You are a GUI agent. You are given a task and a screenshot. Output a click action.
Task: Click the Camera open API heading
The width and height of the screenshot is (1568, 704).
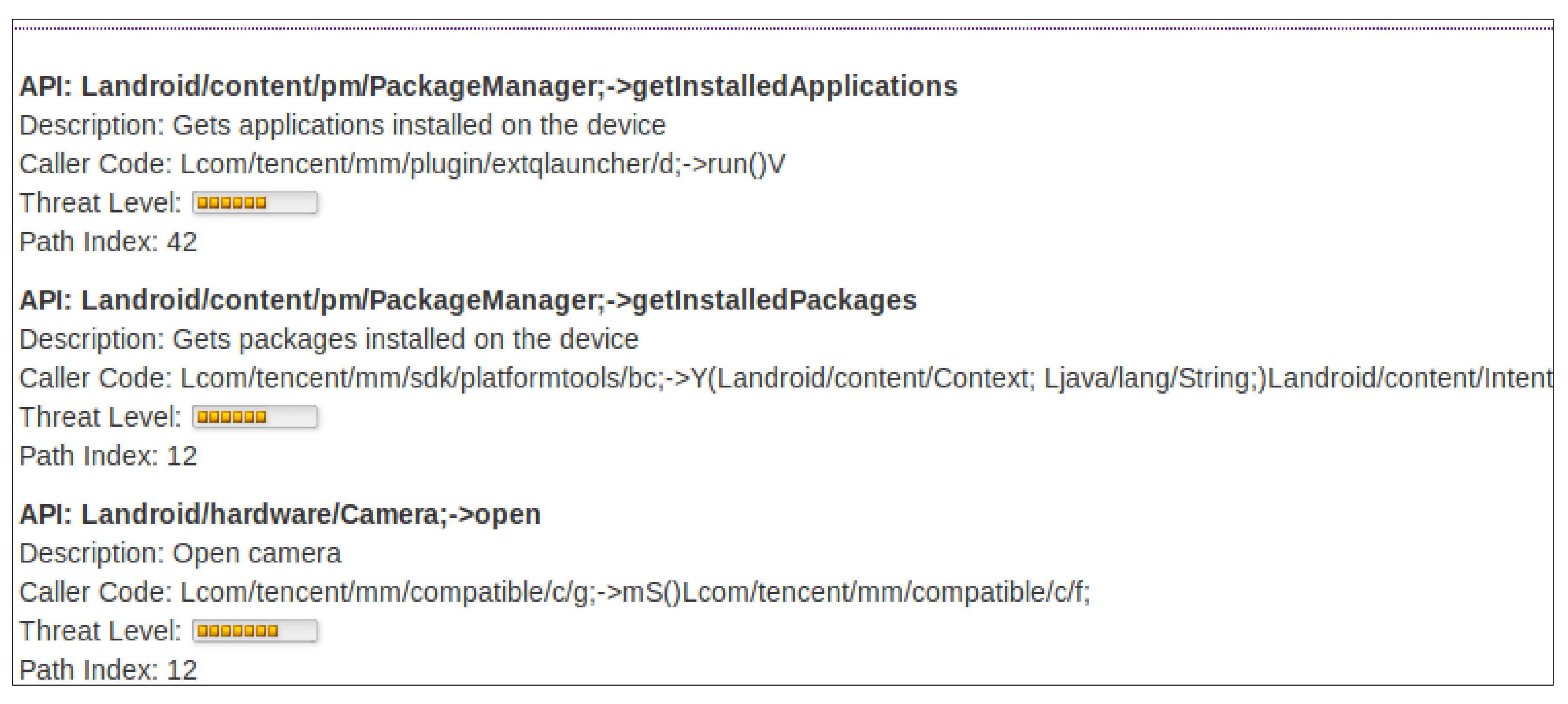pyautogui.click(x=280, y=515)
